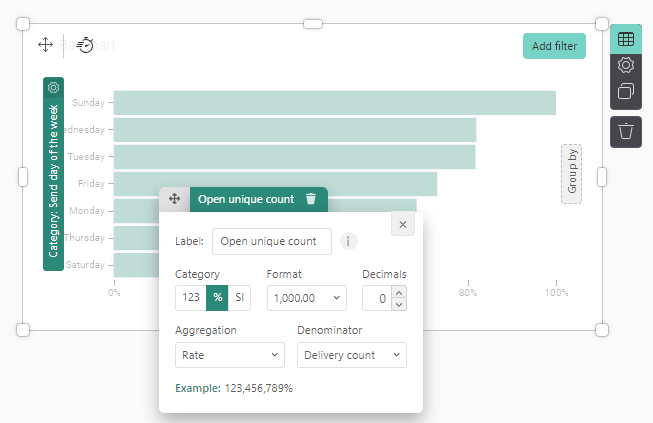Click the move handle beside Open unique count
653x423 pixels.
pos(174,199)
